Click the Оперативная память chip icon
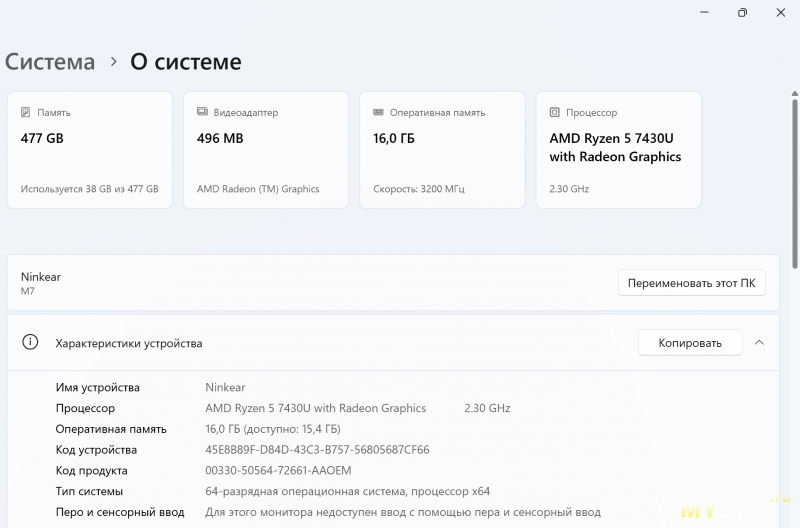Image resolution: width=800 pixels, height=528 pixels. (378, 113)
